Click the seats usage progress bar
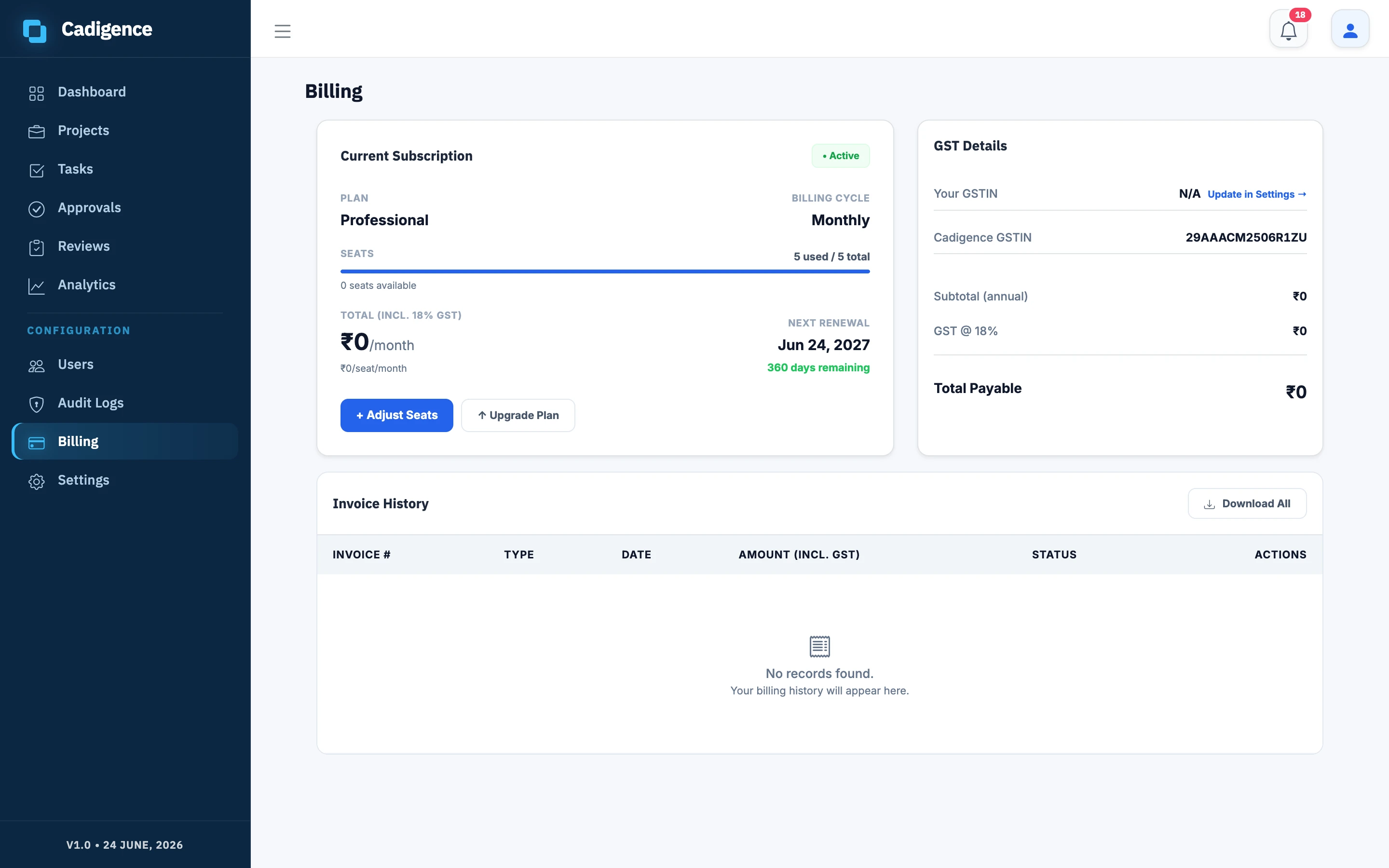The image size is (1389, 868). [605, 271]
